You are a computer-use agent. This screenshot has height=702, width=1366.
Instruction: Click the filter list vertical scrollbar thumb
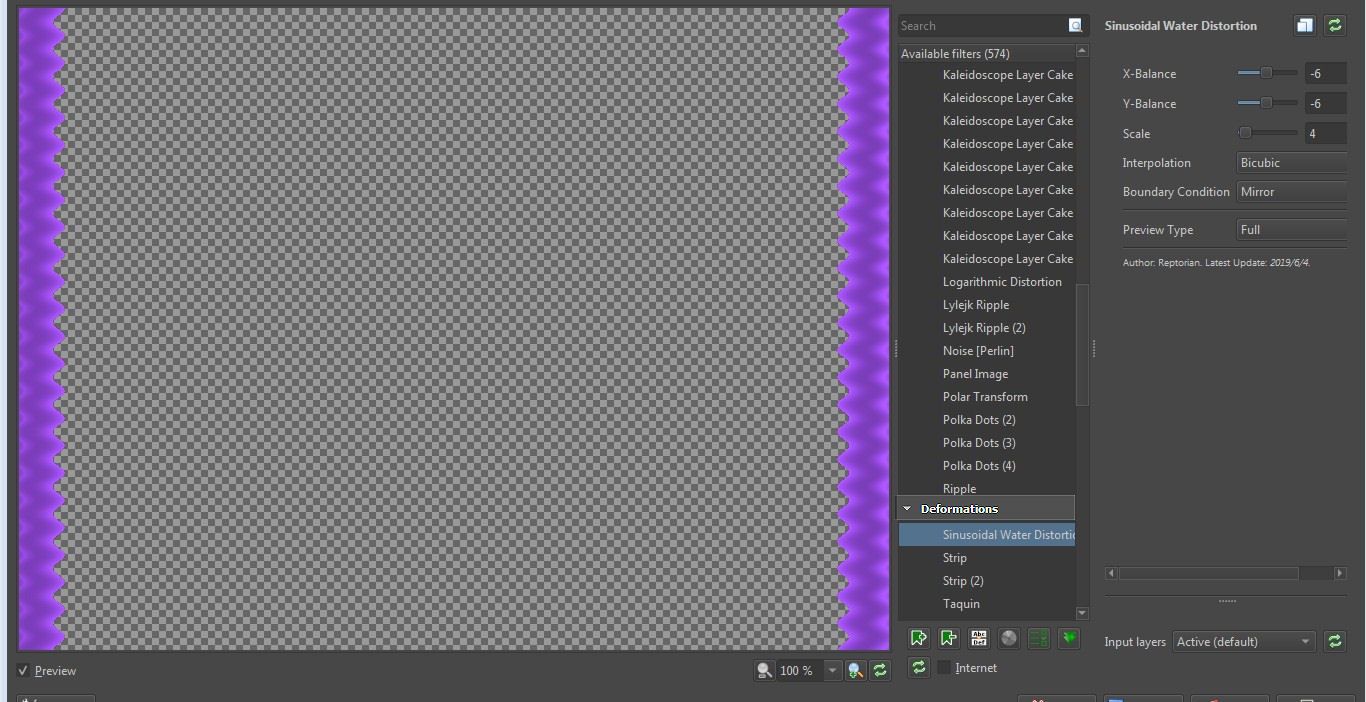coord(1082,344)
